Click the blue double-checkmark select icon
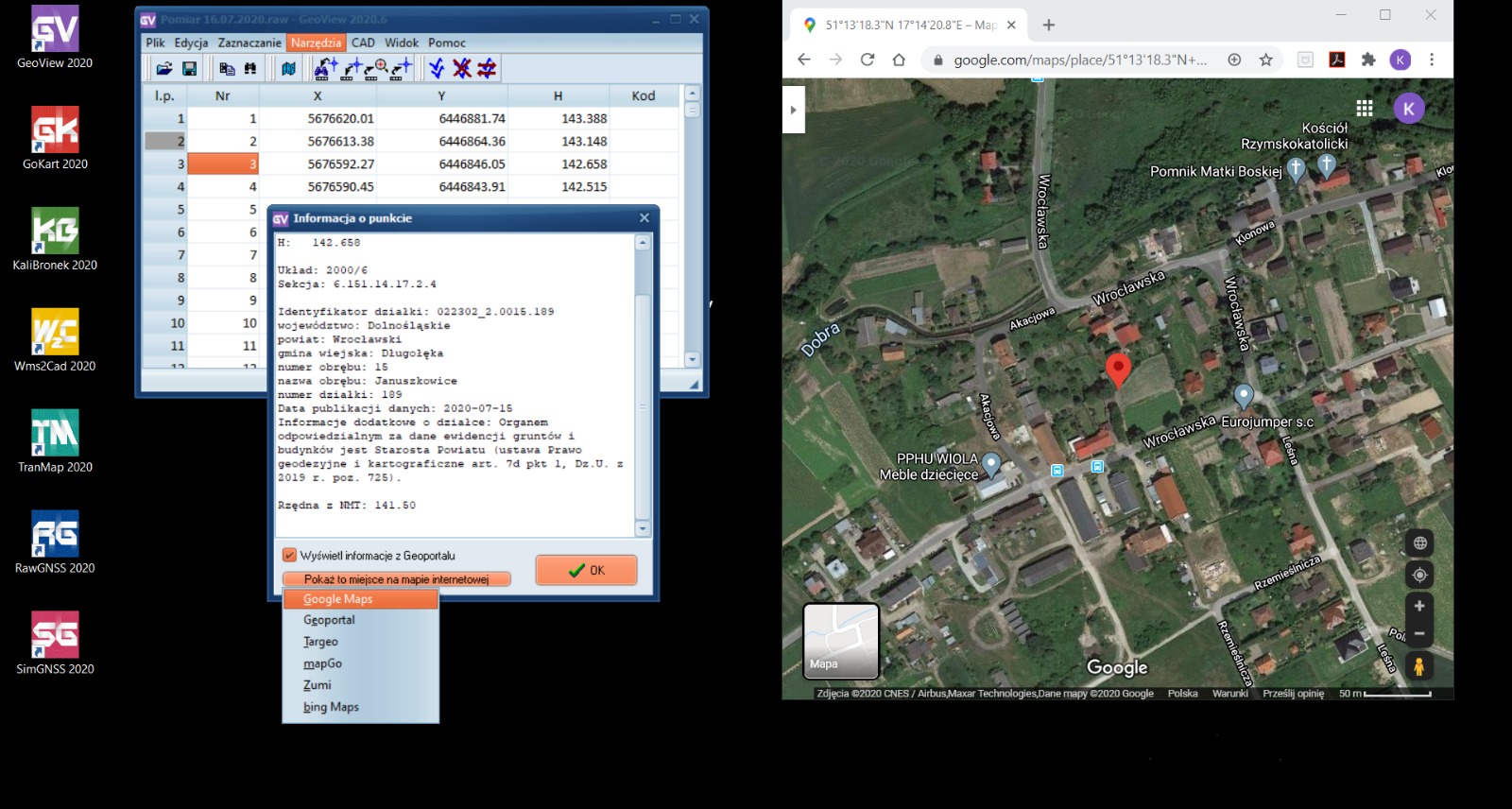Viewport: 1512px width, 809px height. pos(436,68)
